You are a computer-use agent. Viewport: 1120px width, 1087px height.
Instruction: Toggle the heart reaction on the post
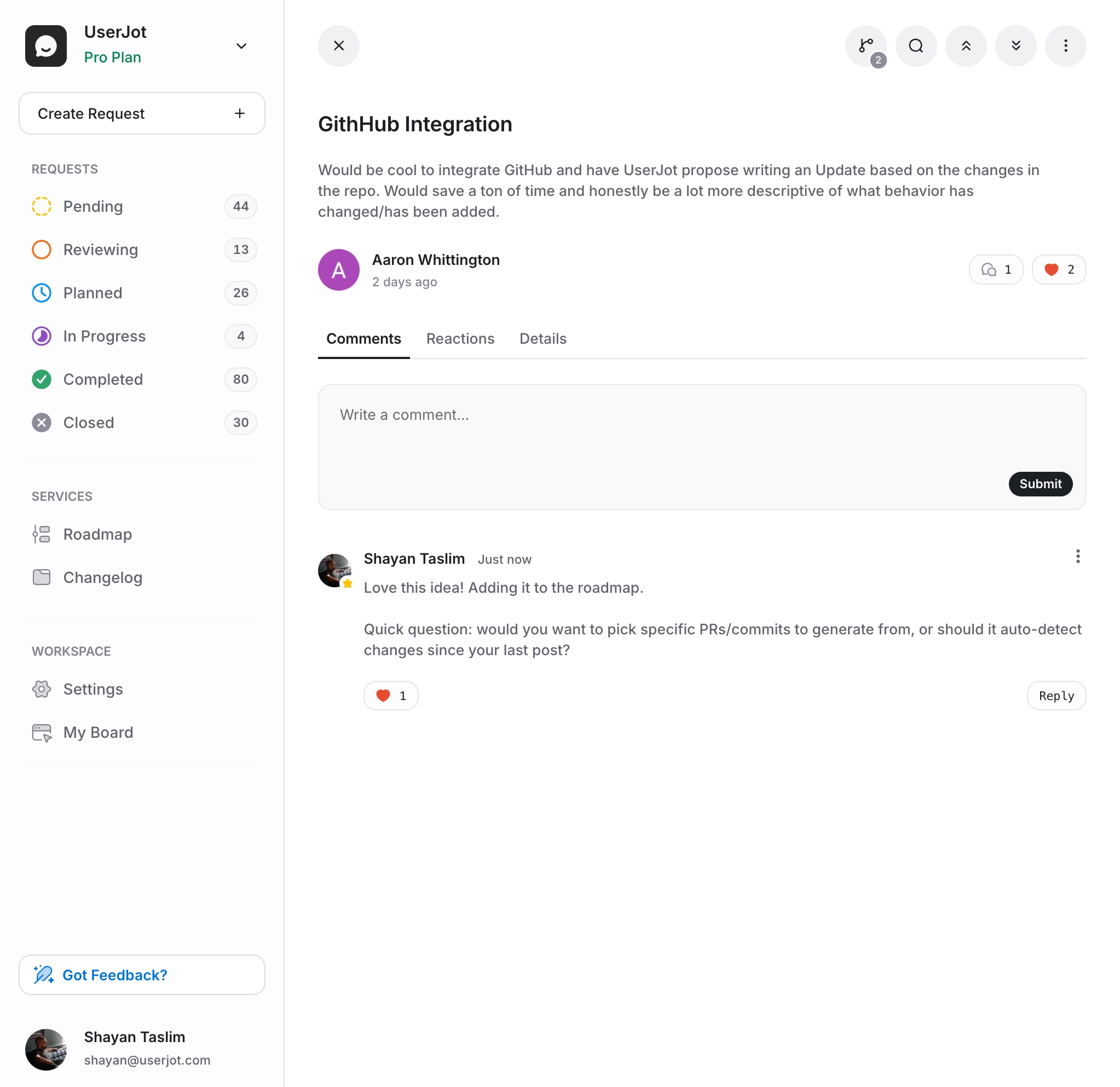tap(1058, 269)
